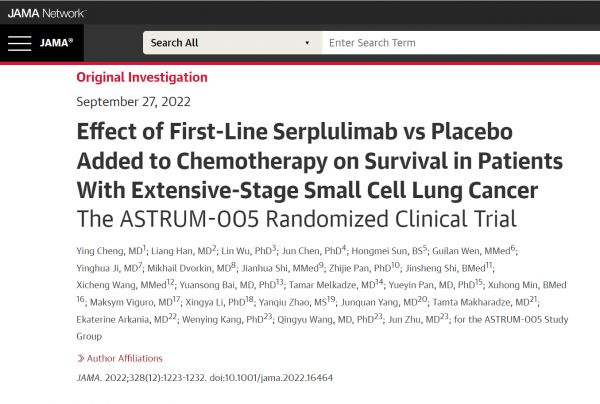Click the chevron beside Author Affiliations
The image size is (600, 404).
tap(80, 358)
